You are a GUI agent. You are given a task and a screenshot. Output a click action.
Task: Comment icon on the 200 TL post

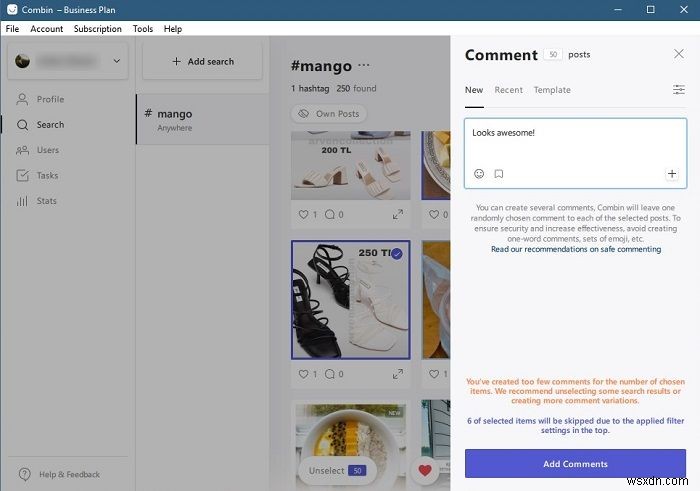pos(329,214)
